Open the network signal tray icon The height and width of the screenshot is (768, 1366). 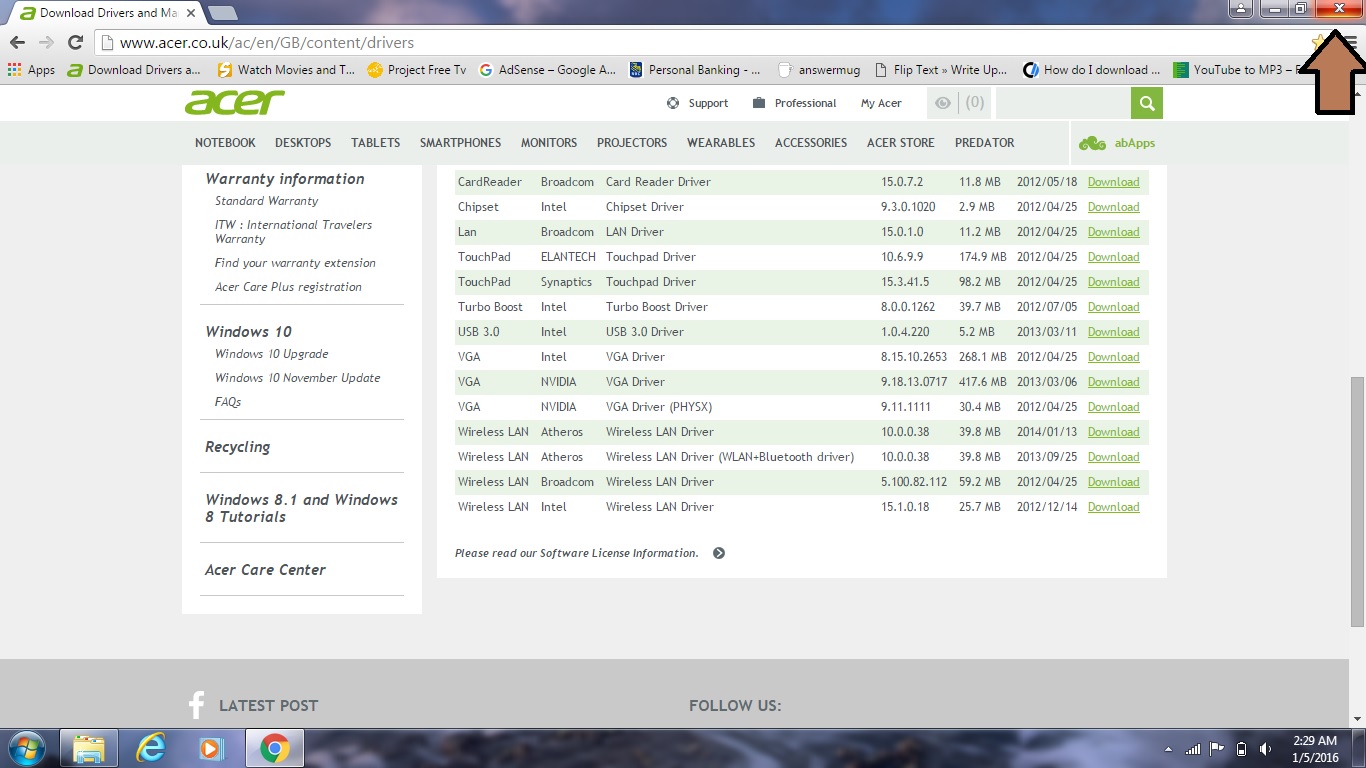1193,749
